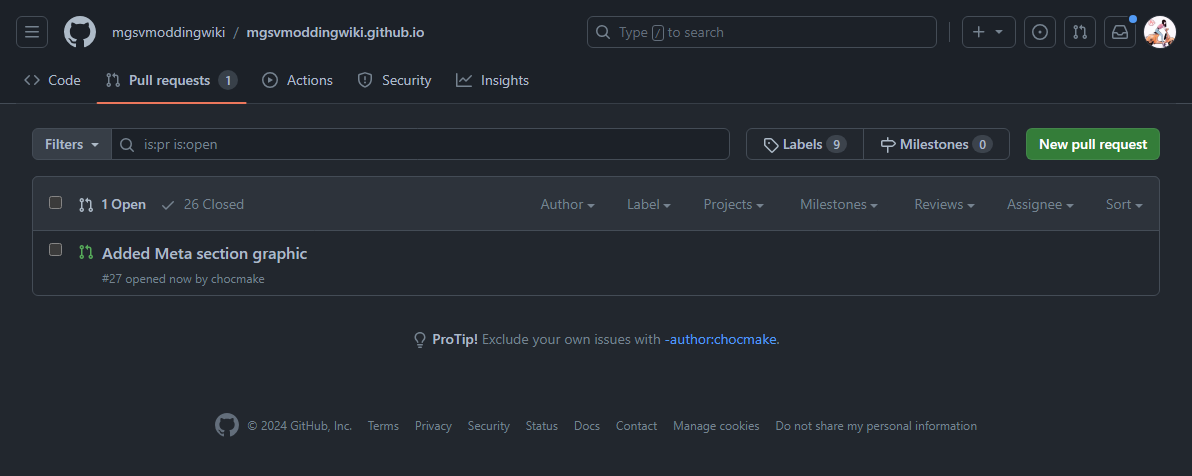This screenshot has width=1192, height=476.
Task: Click the footer GitHub logo
Action: [227, 426]
